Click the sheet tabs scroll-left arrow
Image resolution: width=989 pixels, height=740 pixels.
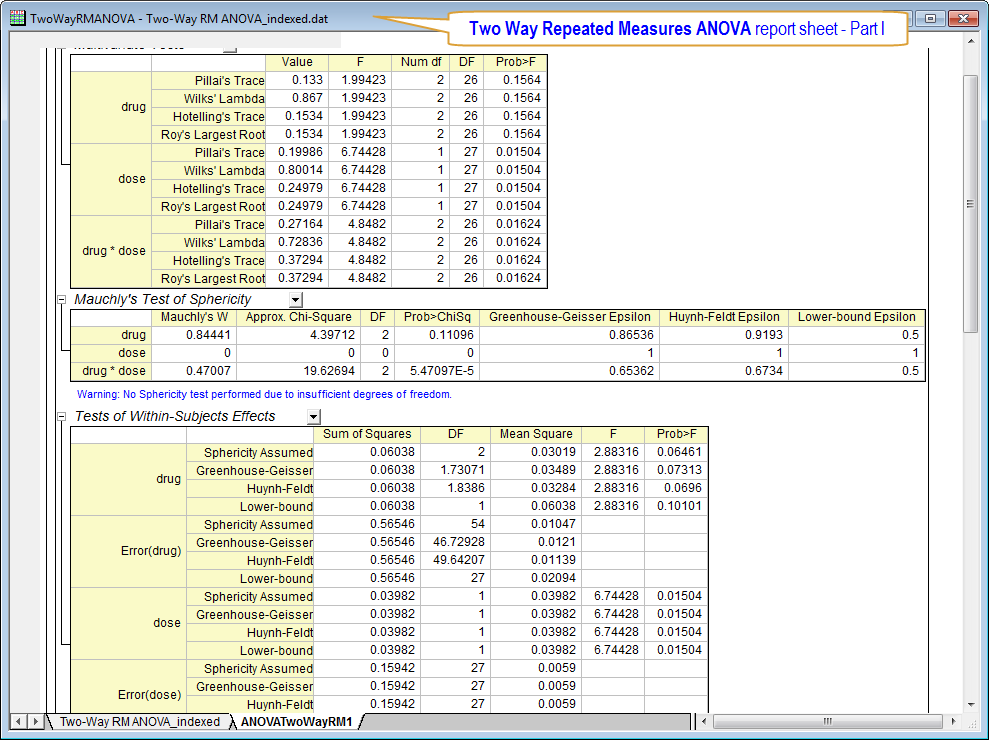[18, 721]
